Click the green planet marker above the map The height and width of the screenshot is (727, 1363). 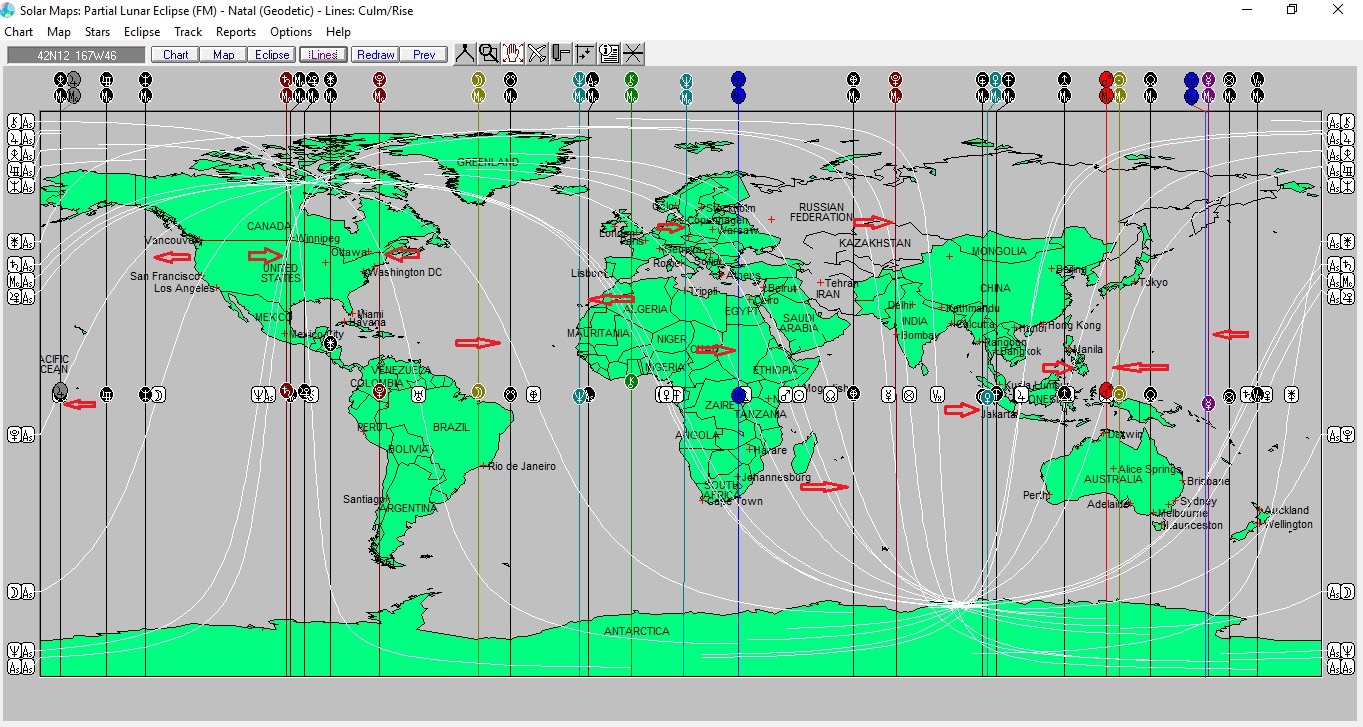pyautogui.click(x=631, y=79)
